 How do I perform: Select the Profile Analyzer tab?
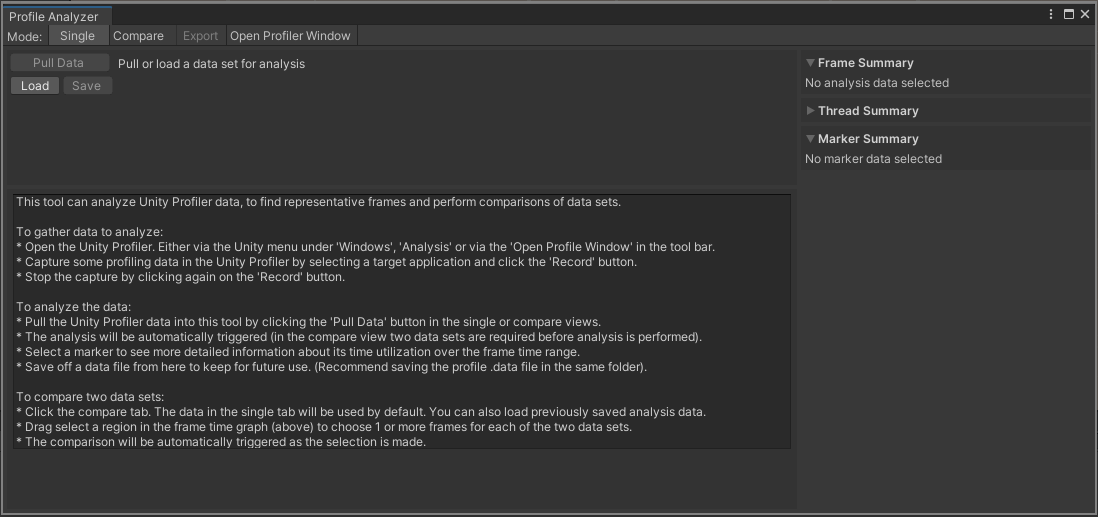55,16
